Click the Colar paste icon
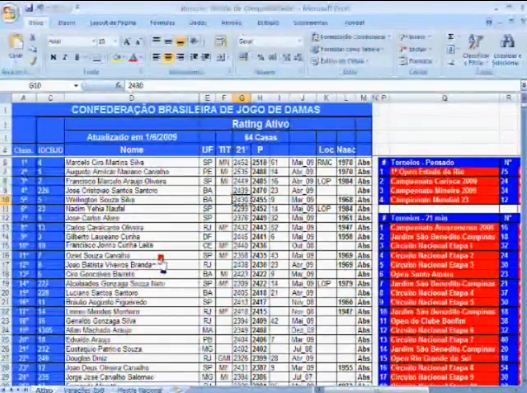Image resolution: width=527 pixels, height=393 pixels. pos(16,46)
